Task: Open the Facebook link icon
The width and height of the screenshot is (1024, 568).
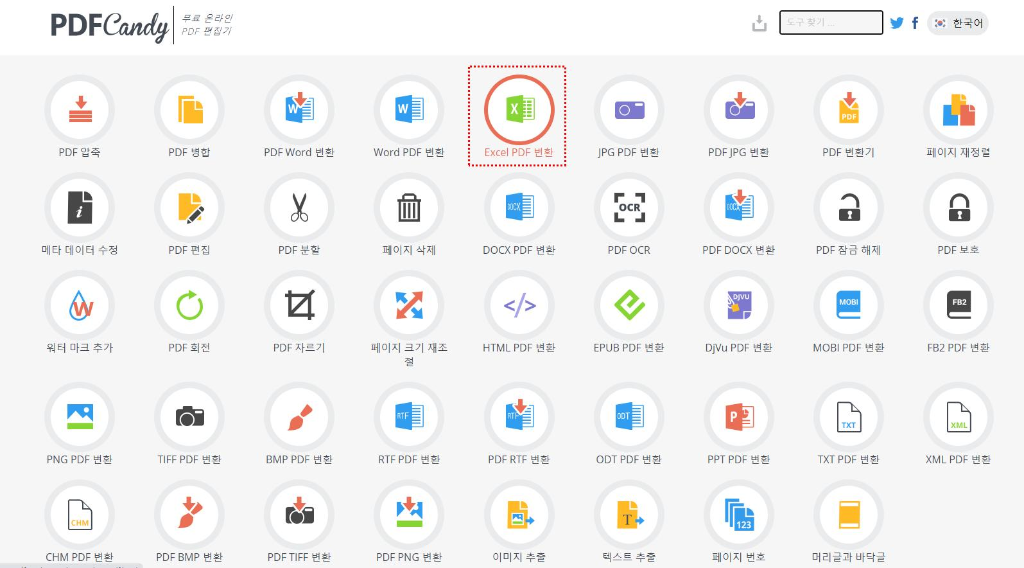Action: click(915, 23)
